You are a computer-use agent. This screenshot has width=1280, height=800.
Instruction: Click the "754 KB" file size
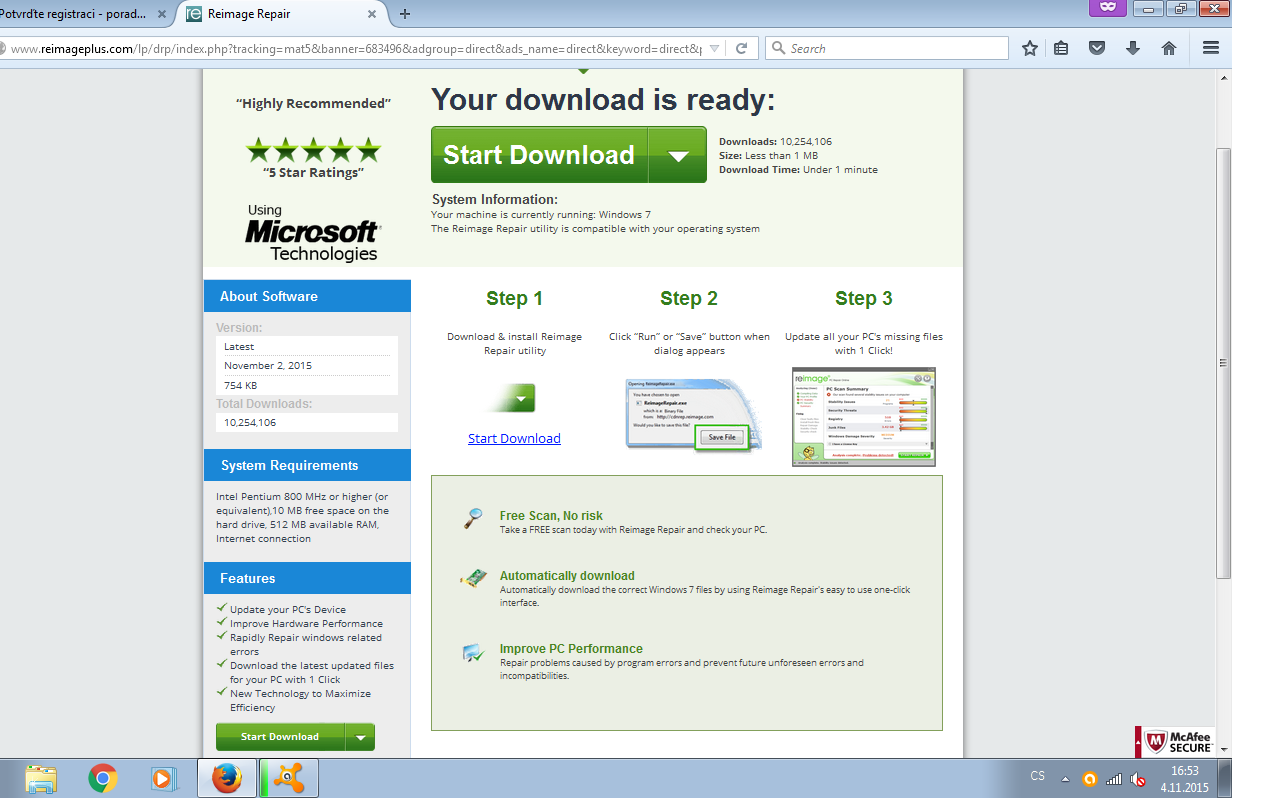[240, 385]
